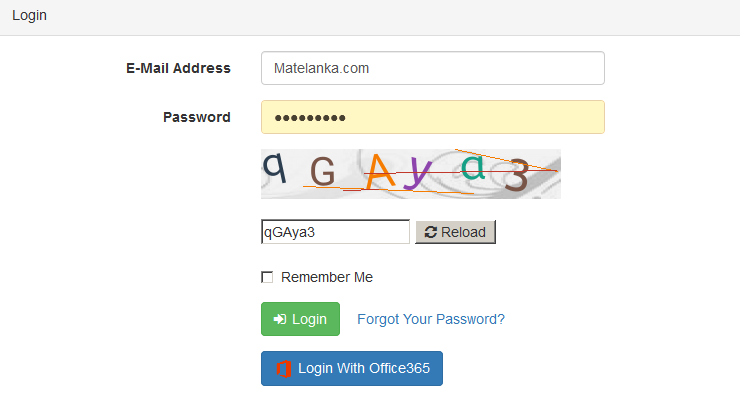The image size is (740, 412).
Task: Open the Forgot Your Password link
Action: tap(431, 319)
